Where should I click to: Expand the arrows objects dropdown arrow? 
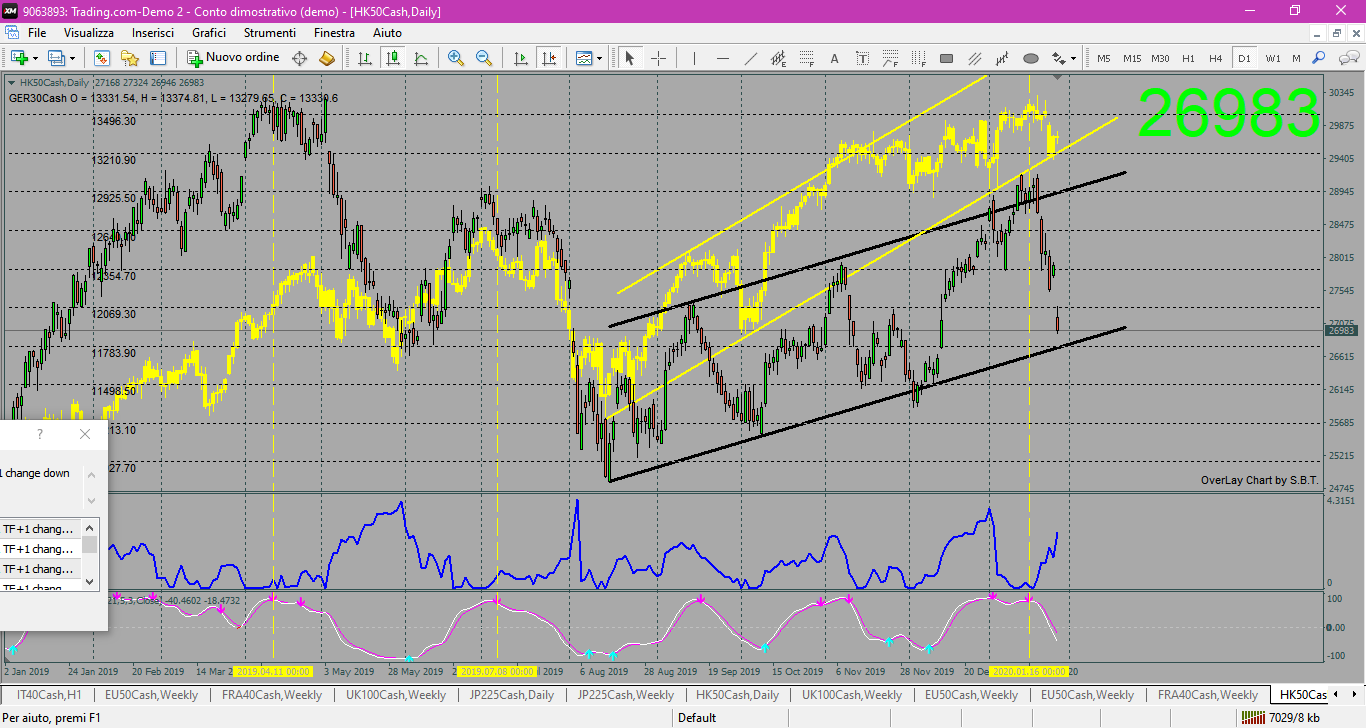[1074, 58]
